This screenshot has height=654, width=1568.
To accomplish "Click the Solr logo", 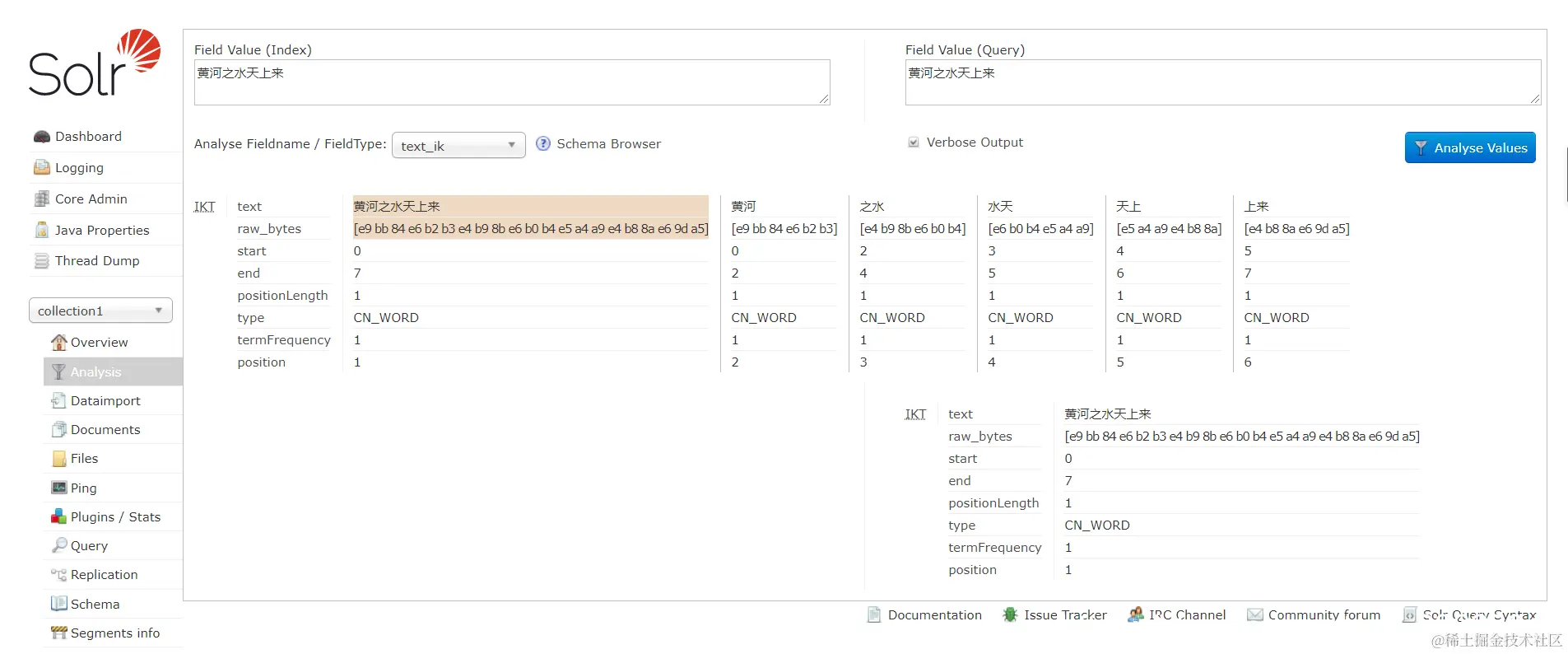I will pos(95,63).
